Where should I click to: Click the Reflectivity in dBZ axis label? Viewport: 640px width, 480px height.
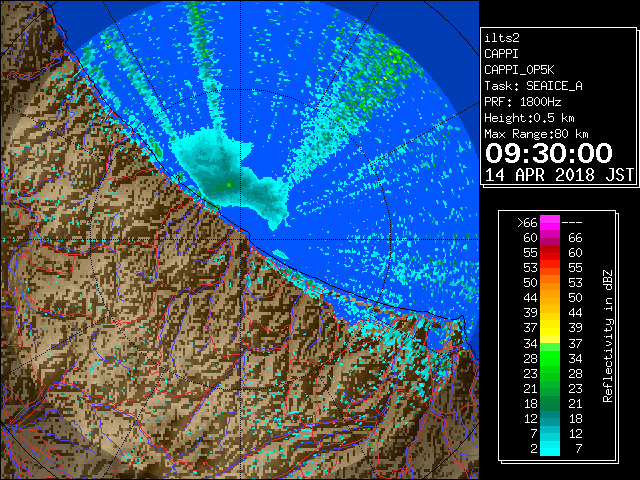[x=608, y=336]
